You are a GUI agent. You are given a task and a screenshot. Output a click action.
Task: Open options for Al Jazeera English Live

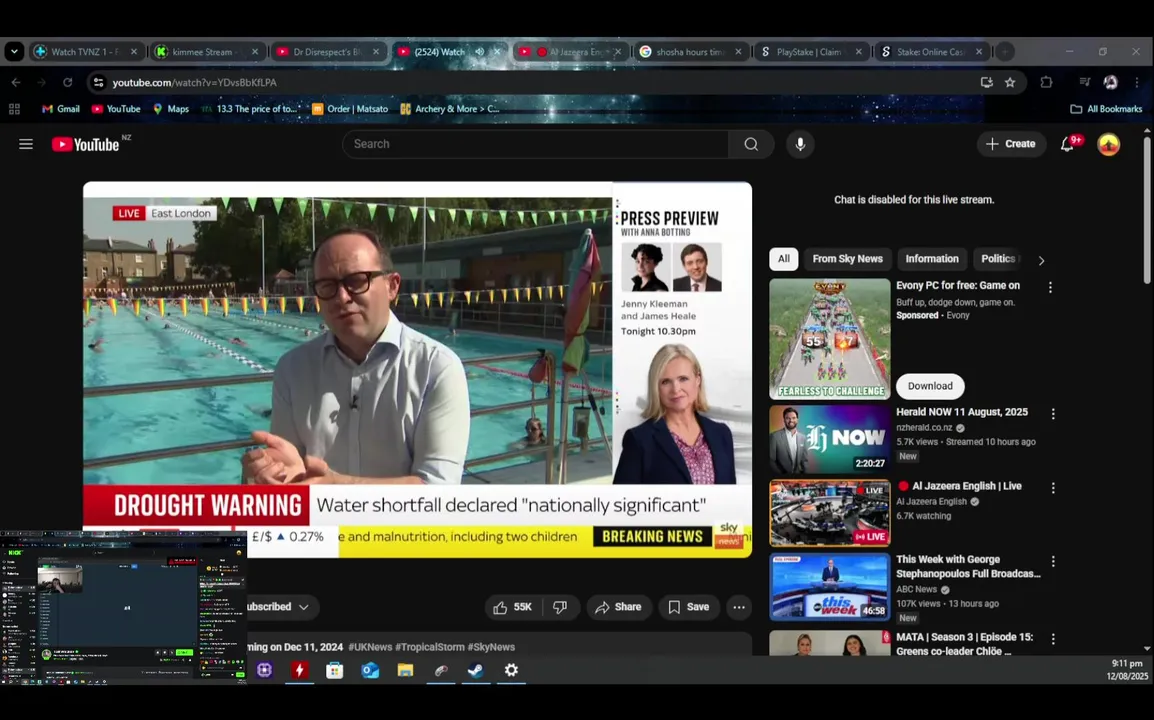(x=1053, y=488)
